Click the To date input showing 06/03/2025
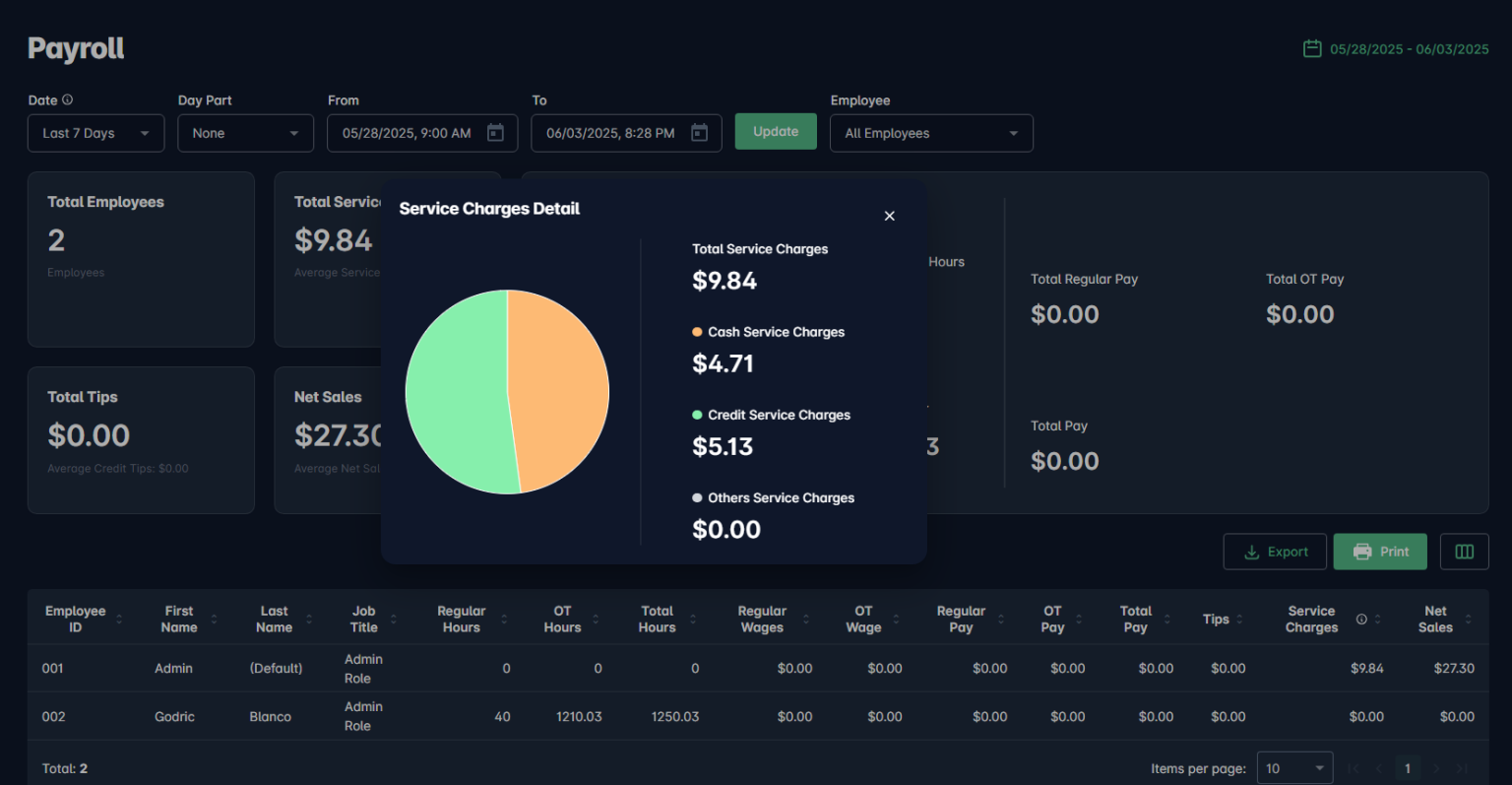 click(x=626, y=133)
